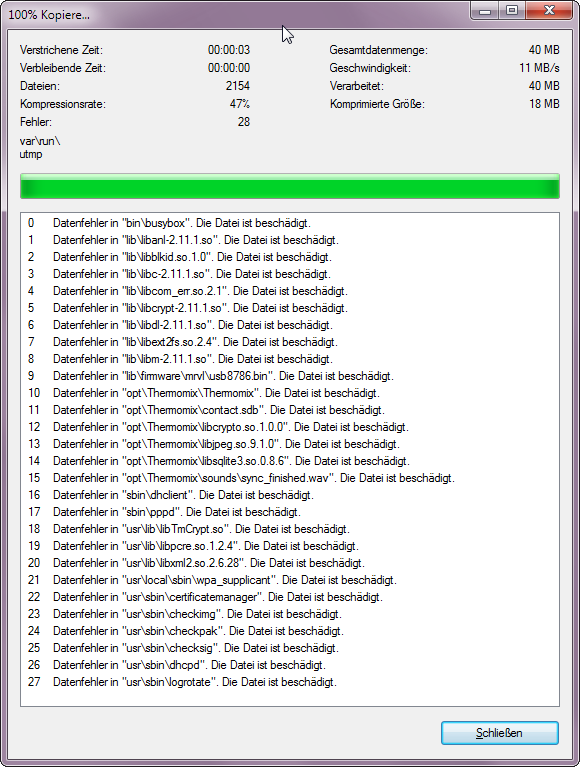Select error row "sync_finished.wav"

pyautogui.click(x=290, y=478)
